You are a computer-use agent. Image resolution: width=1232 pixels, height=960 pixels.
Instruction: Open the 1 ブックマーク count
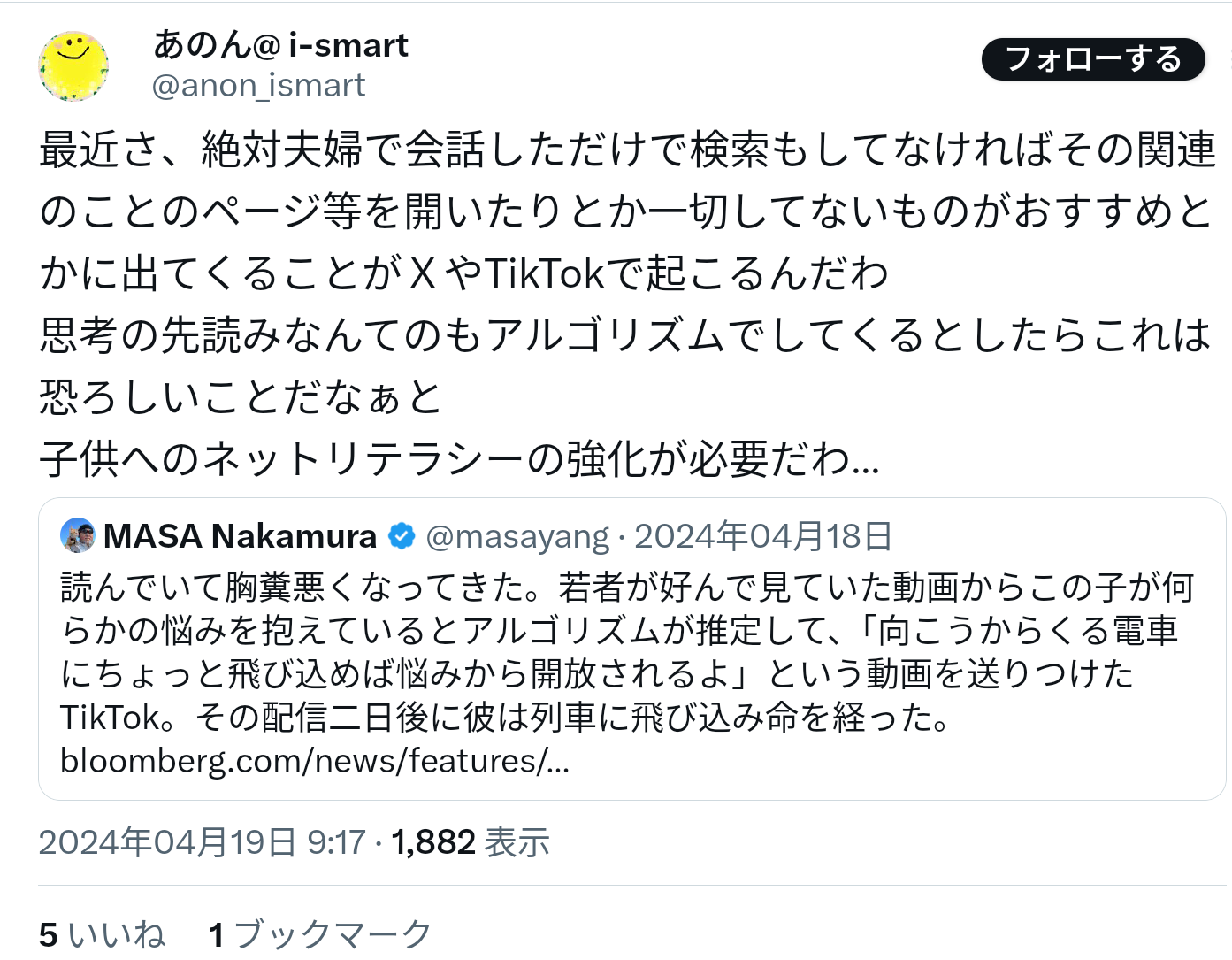click(320, 935)
